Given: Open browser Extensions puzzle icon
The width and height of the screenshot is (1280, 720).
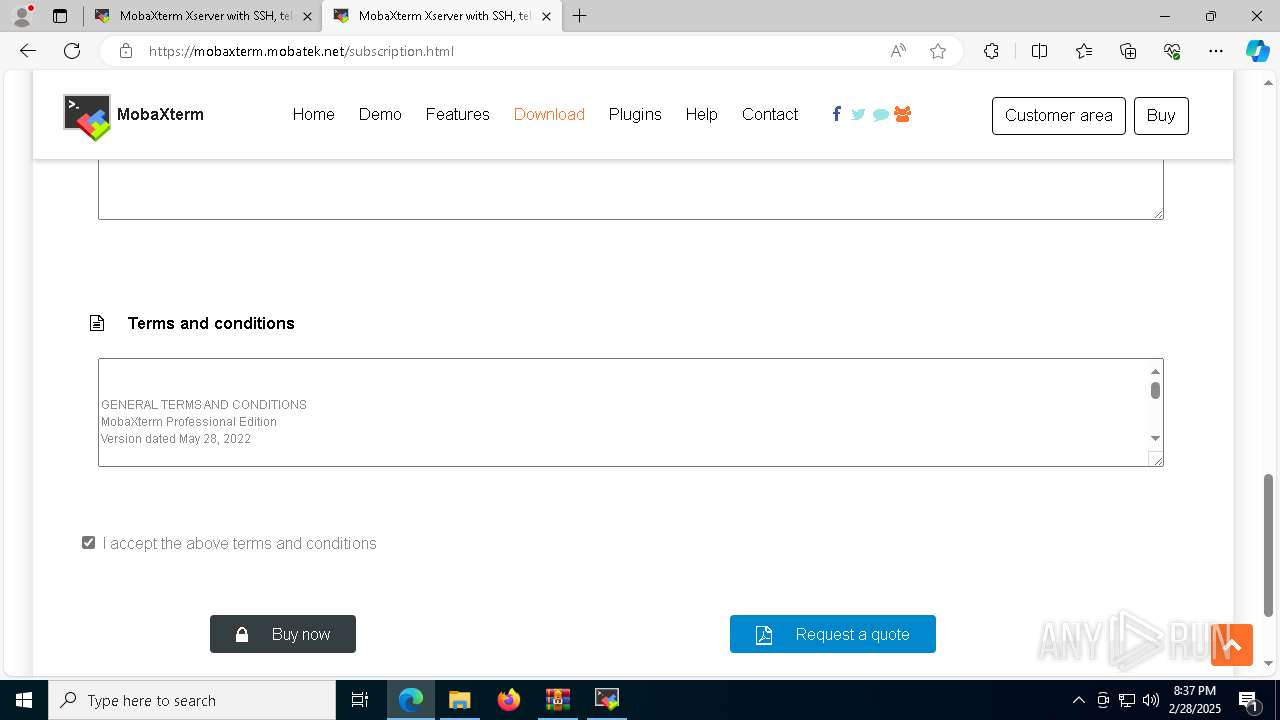Looking at the screenshot, I should tap(991, 51).
